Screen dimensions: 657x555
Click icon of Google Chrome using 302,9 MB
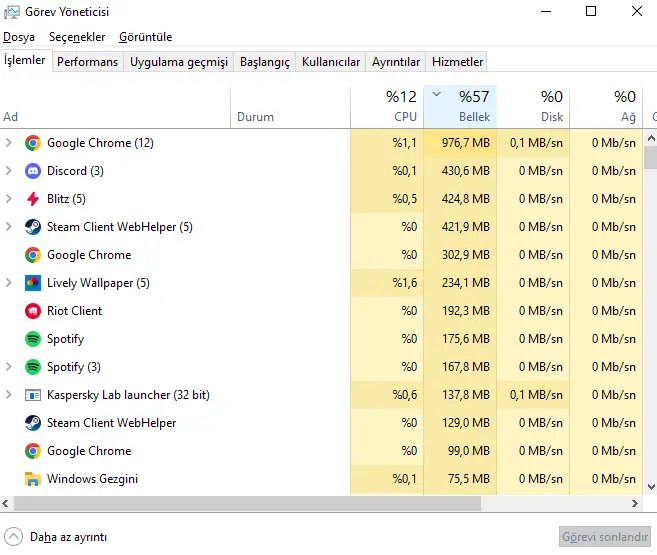point(33,255)
